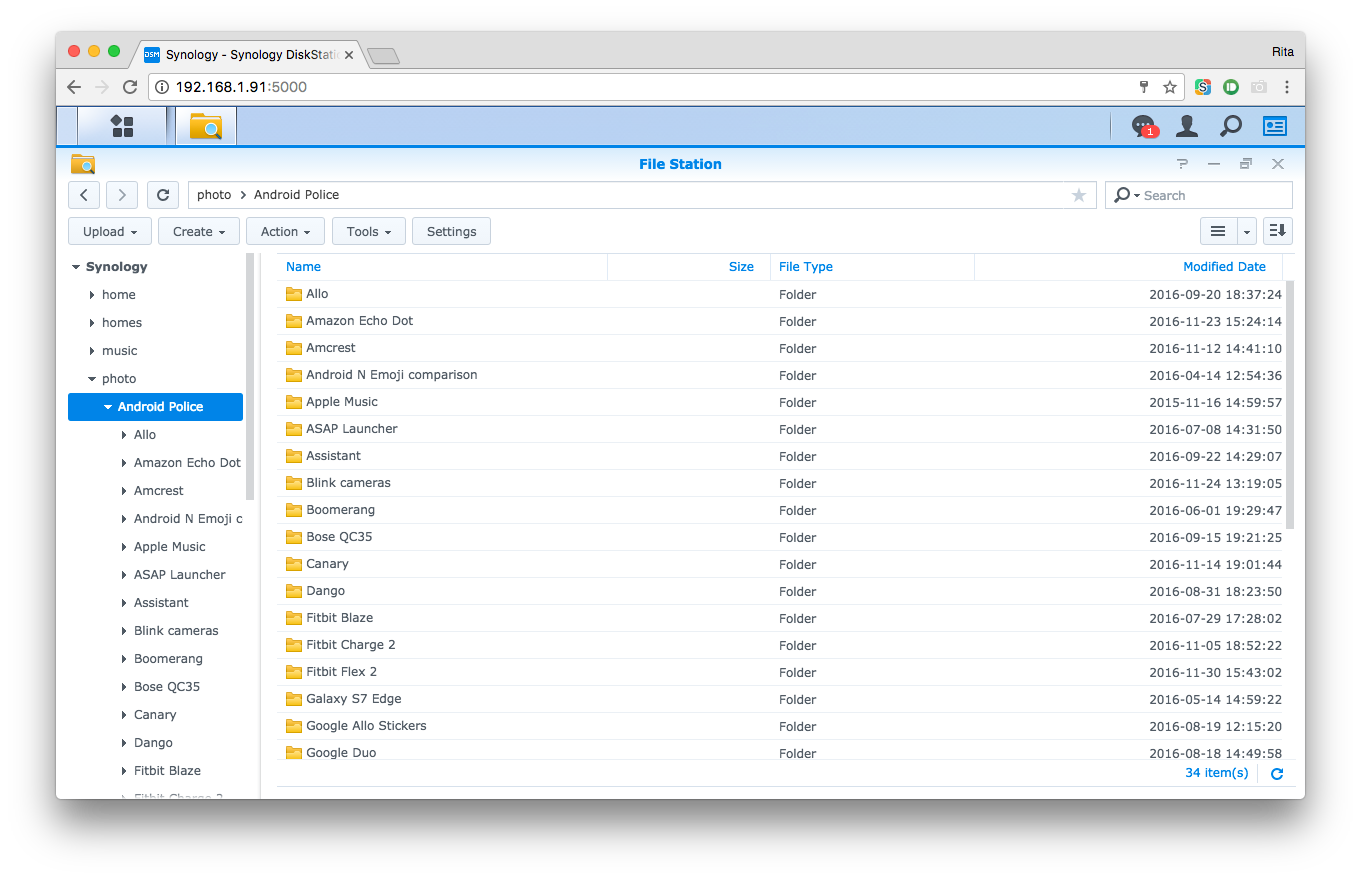Open the notifications chat bubble icon
This screenshot has height=879, width=1361.
pyautogui.click(x=1143, y=126)
